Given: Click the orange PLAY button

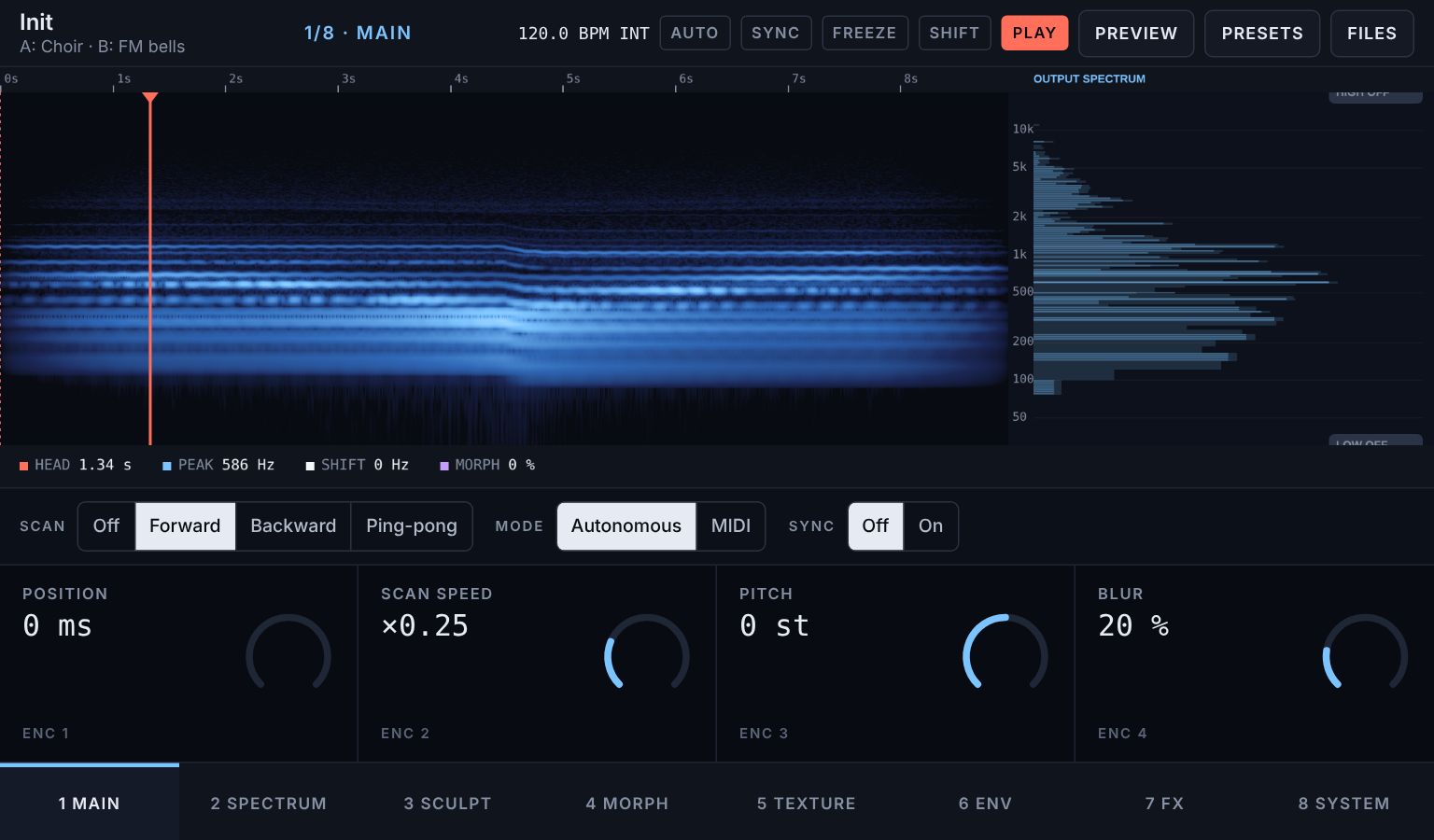Looking at the screenshot, I should click(1034, 33).
